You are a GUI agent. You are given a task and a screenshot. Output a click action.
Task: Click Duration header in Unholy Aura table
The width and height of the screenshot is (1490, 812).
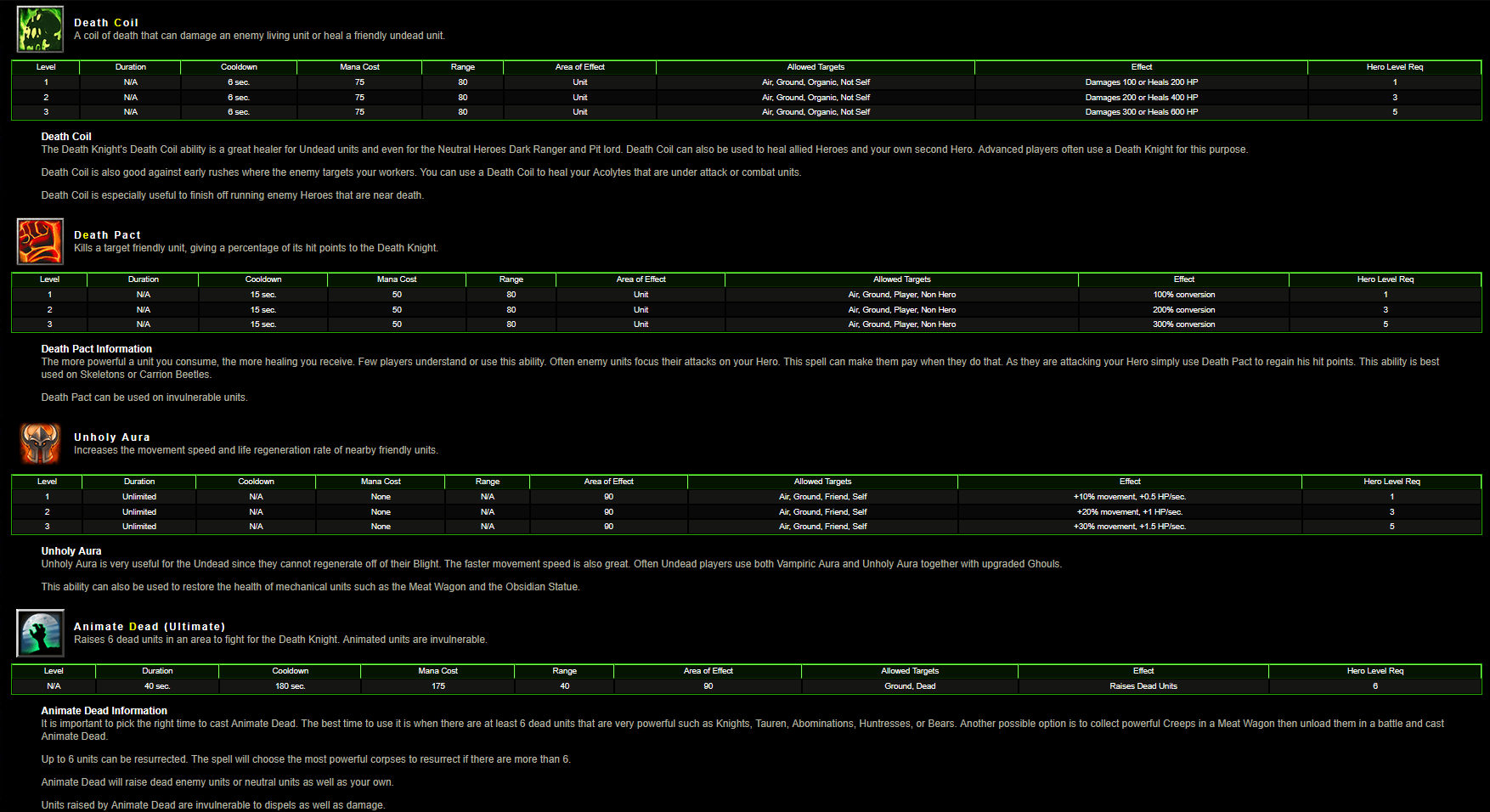pyautogui.click(x=139, y=482)
